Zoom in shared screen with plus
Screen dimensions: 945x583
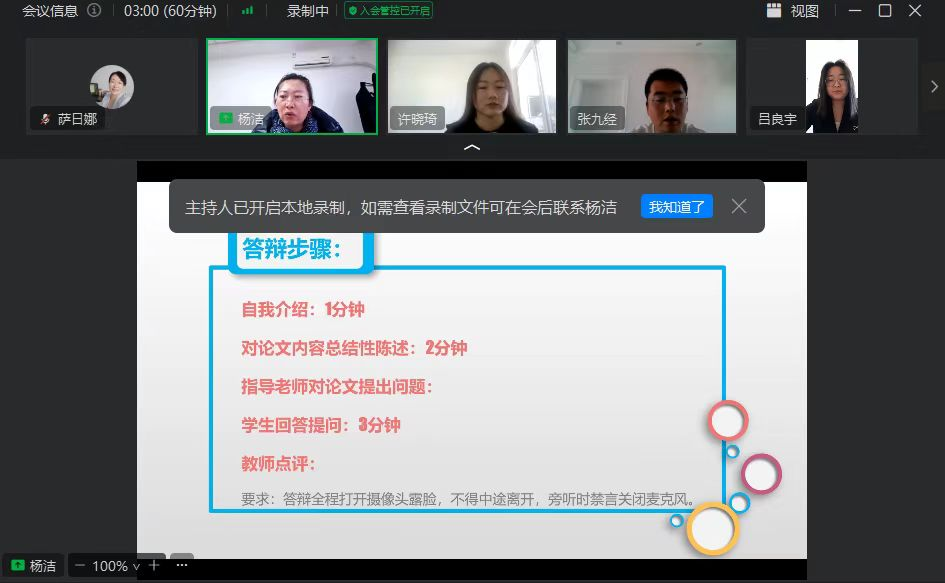point(154,566)
